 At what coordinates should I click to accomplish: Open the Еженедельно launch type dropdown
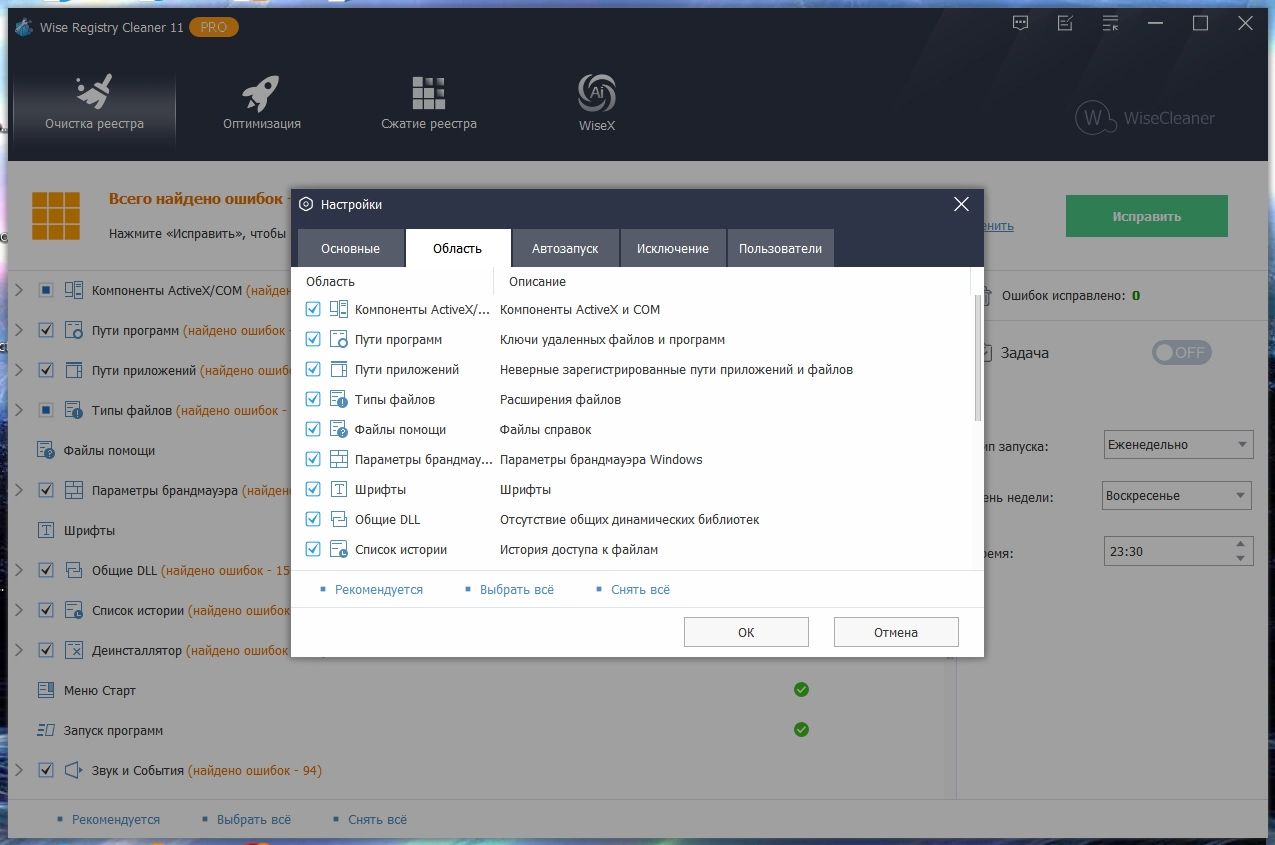tap(1178, 444)
